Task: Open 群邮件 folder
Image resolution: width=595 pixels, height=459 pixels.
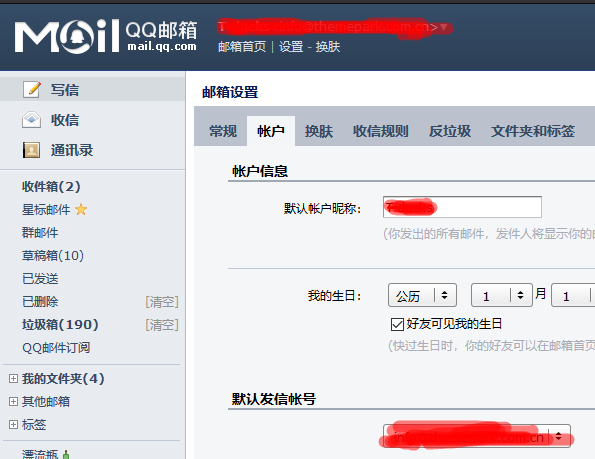Action: pos(40,233)
